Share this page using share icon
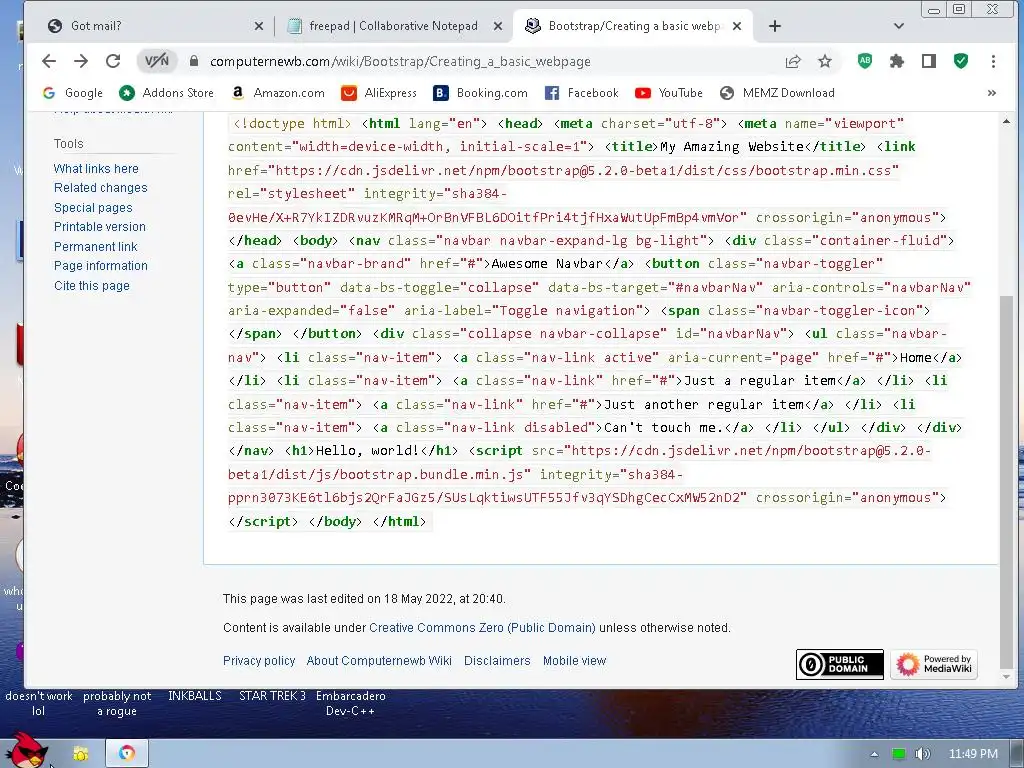1024x768 pixels. coord(793,61)
